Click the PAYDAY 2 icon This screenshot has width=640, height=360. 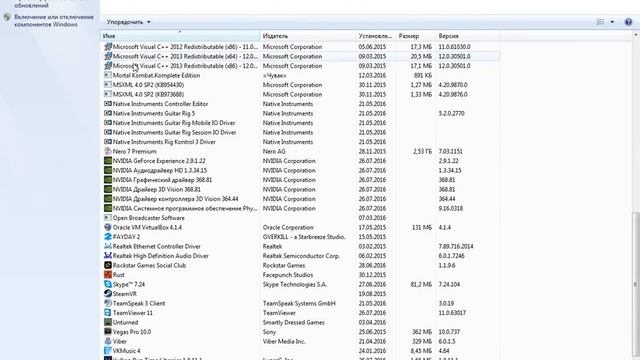pos(108,237)
